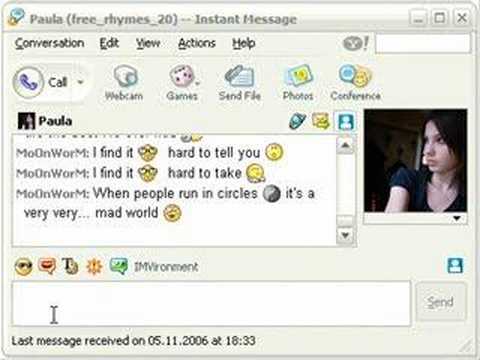Close the Instant Message window
Image resolution: width=480 pixels, height=360 pixels.
click(462, 18)
